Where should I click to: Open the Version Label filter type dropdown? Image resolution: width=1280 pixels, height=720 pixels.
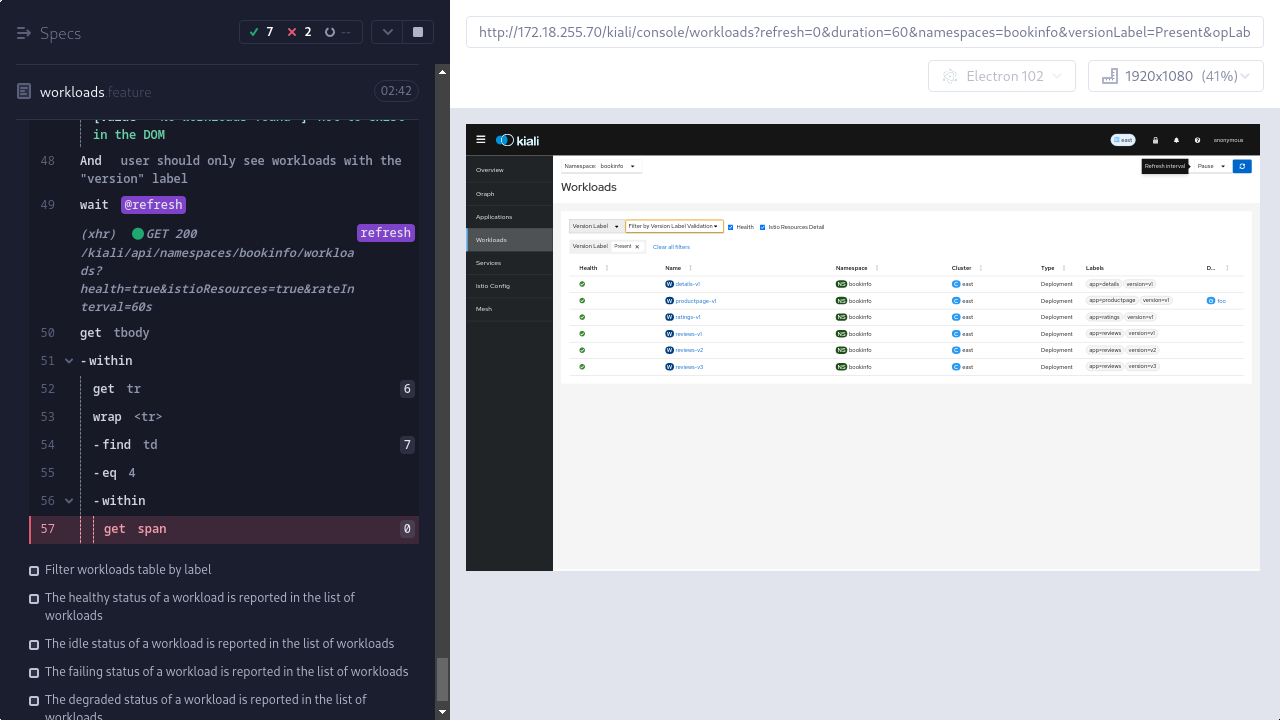596,226
